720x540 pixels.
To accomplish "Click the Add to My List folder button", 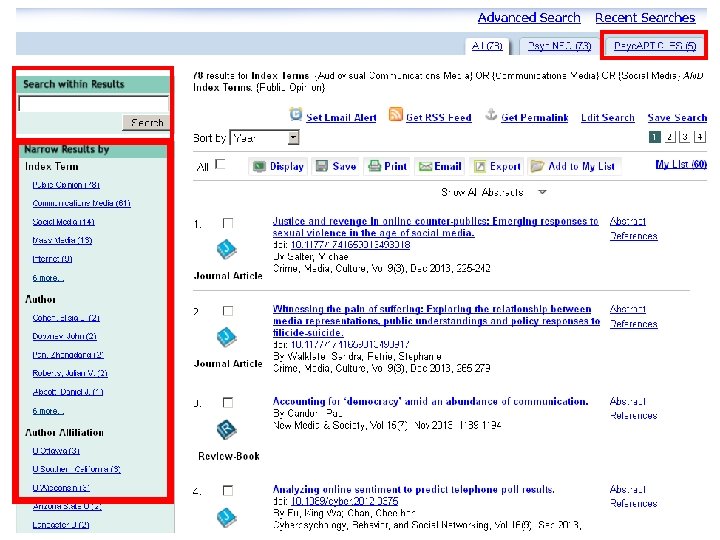I will click(x=573, y=166).
